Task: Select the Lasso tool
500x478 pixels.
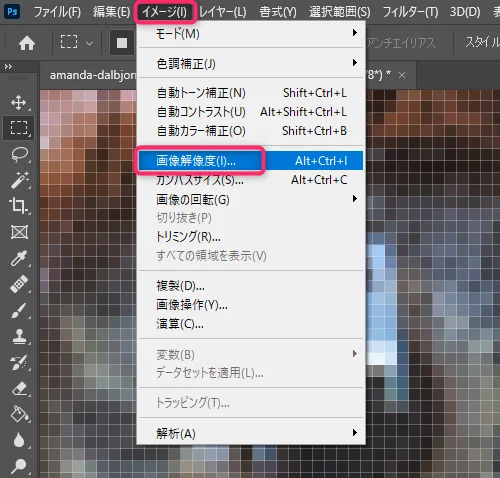Action: 19,154
